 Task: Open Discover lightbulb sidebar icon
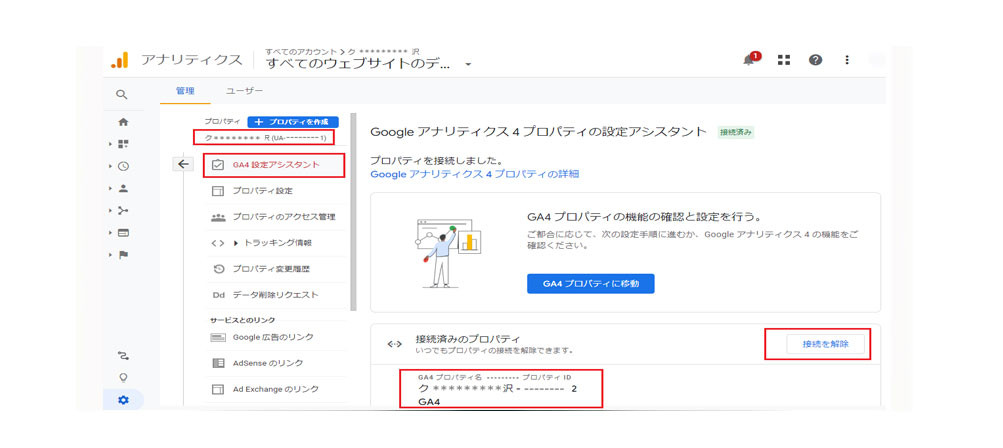123,378
